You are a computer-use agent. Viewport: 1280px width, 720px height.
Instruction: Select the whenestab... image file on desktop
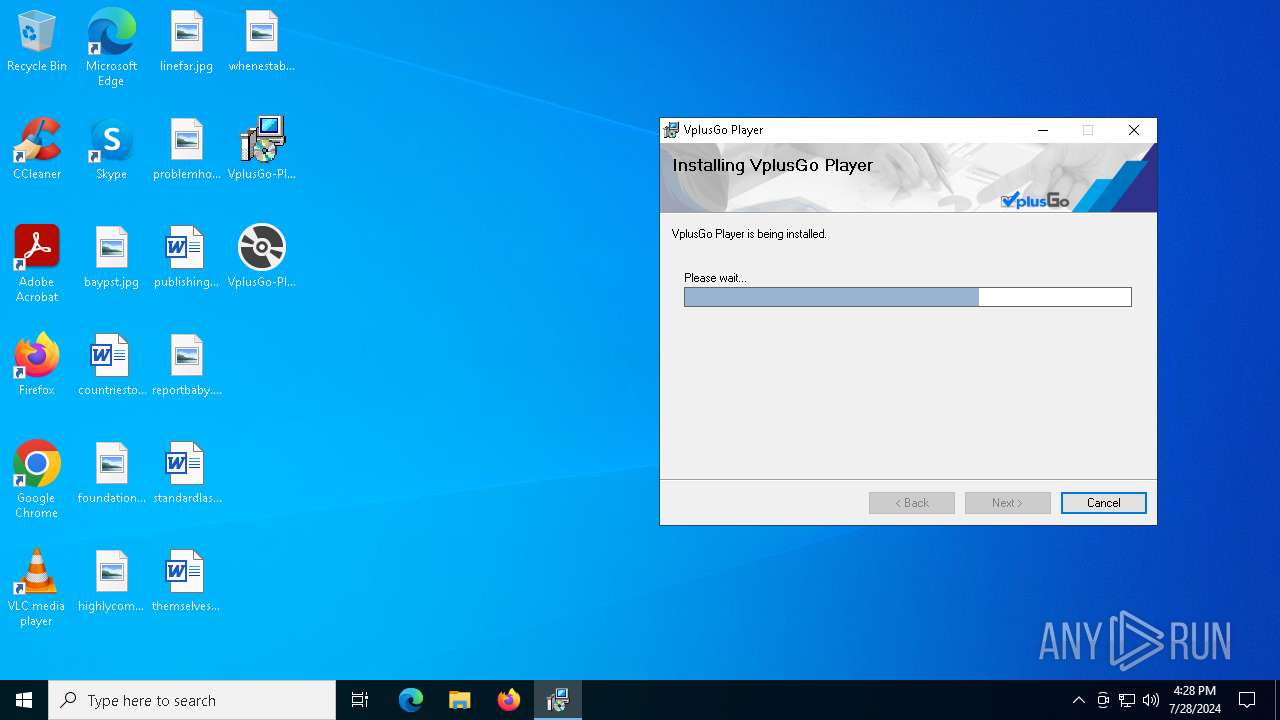[261, 42]
